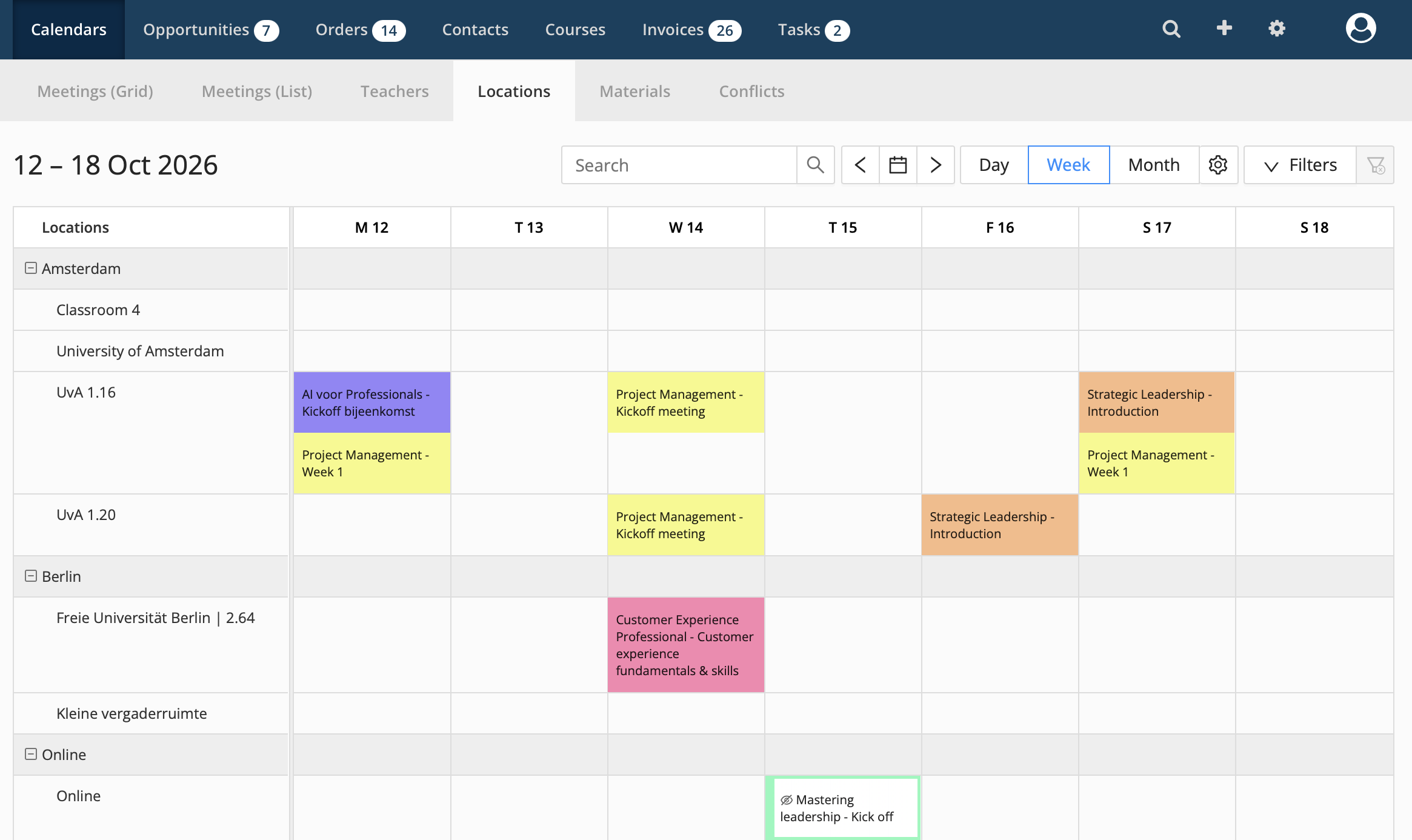
Task: Click the plus add-new icon
Action: click(x=1224, y=28)
